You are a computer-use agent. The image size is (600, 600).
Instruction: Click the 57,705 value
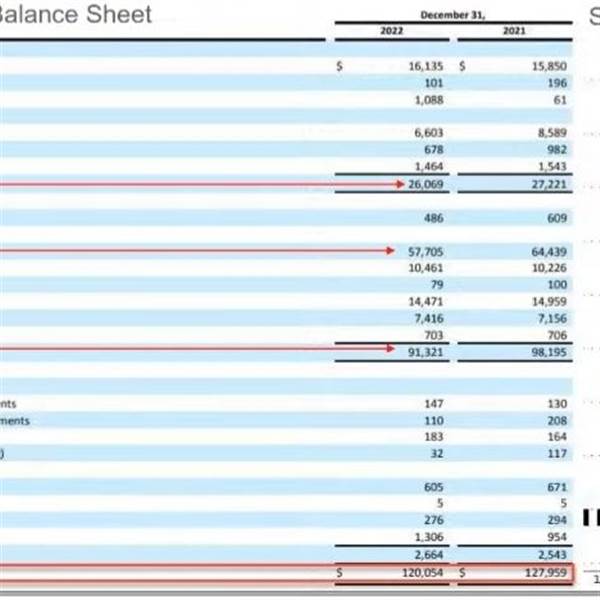click(x=426, y=252)
